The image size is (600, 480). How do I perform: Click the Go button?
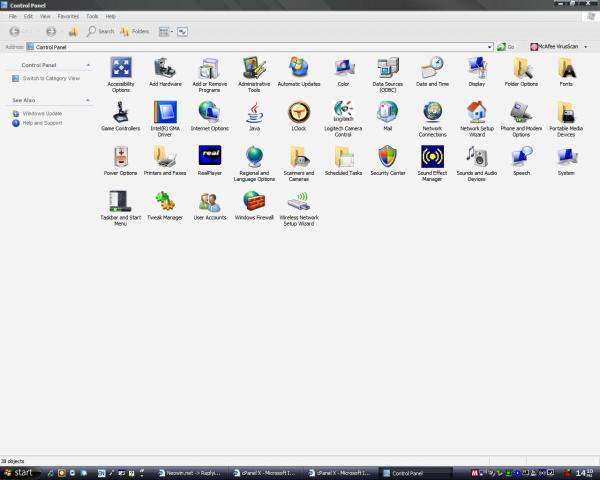pyautogui.click(x=506, y=47)
